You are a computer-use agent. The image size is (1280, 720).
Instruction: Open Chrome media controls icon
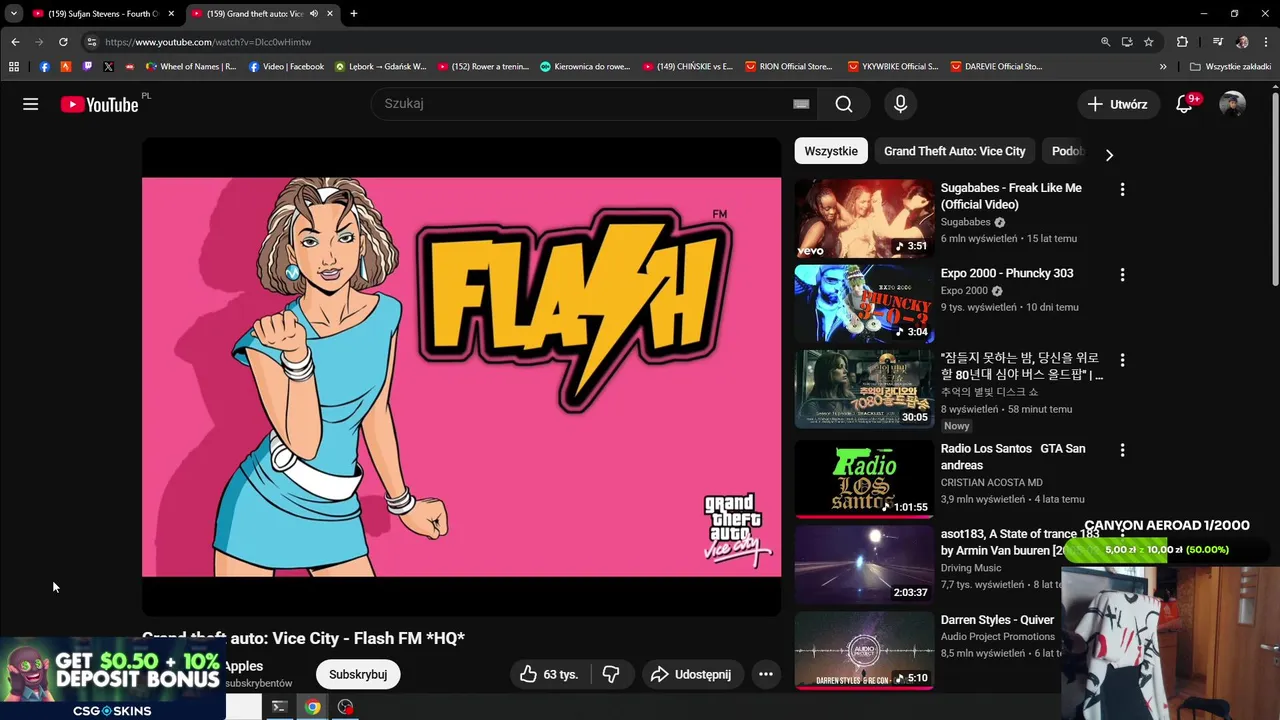point(1217,42)
